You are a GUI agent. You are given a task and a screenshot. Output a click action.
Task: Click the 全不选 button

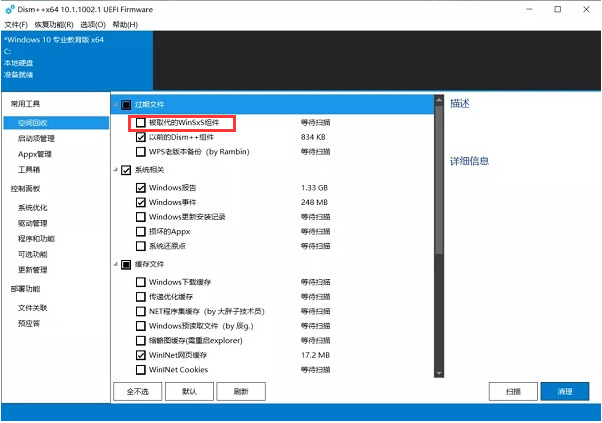point(137,392)
